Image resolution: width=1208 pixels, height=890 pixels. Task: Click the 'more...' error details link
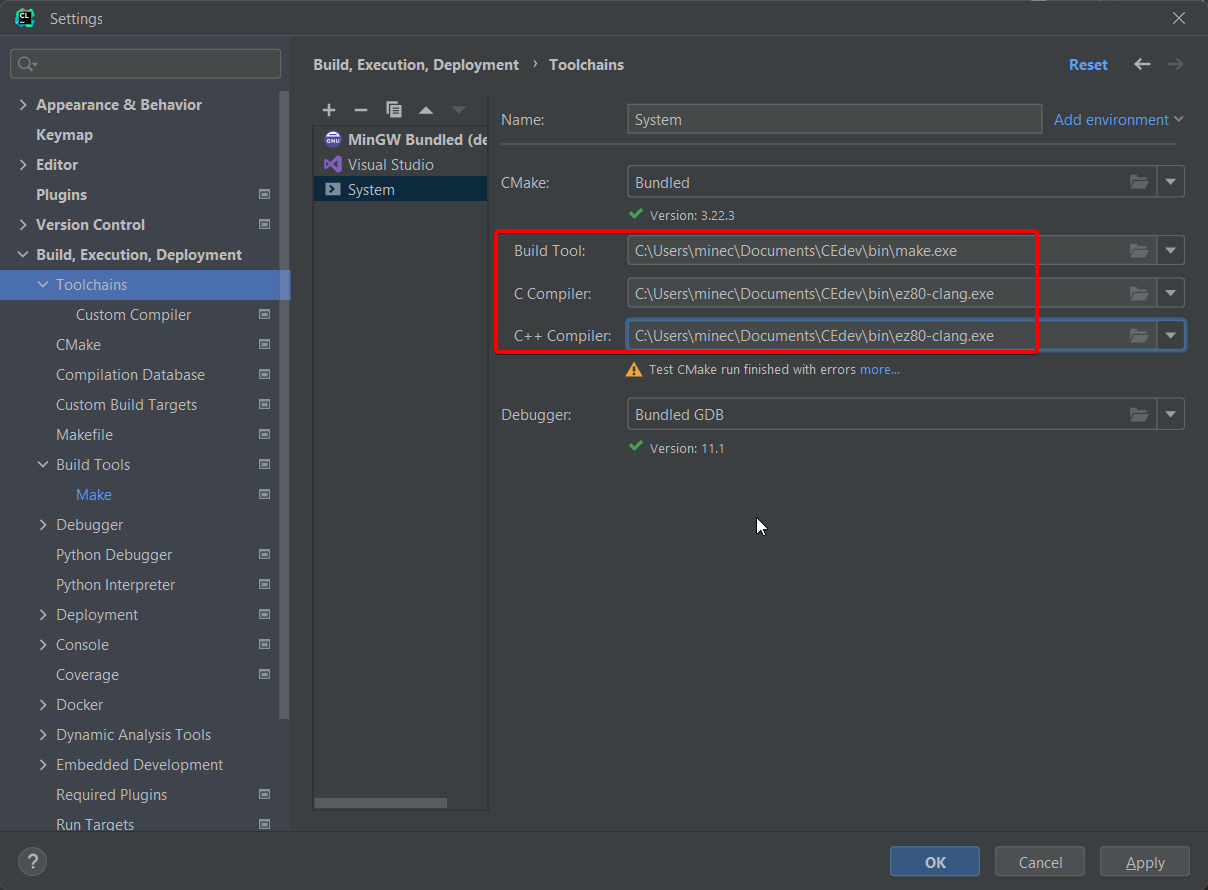[x=879, y=369]
